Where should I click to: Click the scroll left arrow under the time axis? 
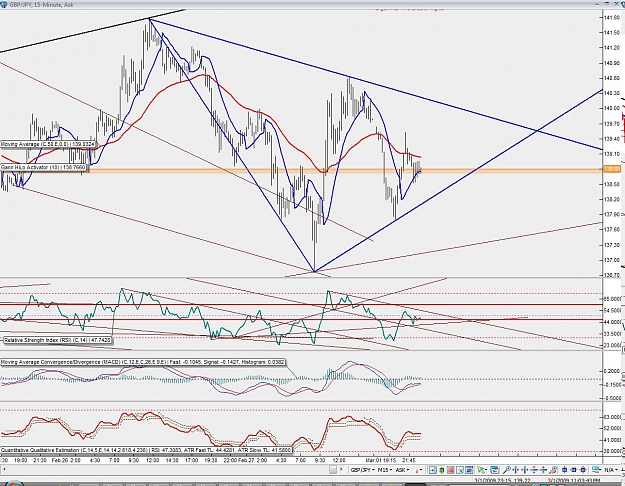4,470
